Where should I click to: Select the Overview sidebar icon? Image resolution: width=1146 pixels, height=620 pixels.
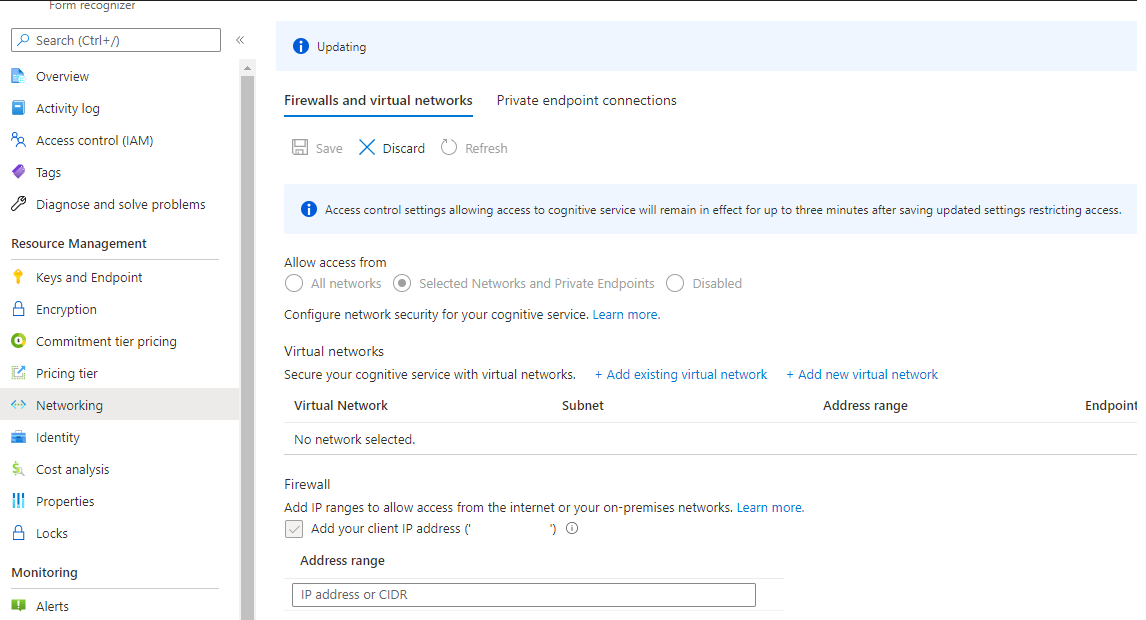(x=18, y=75)
